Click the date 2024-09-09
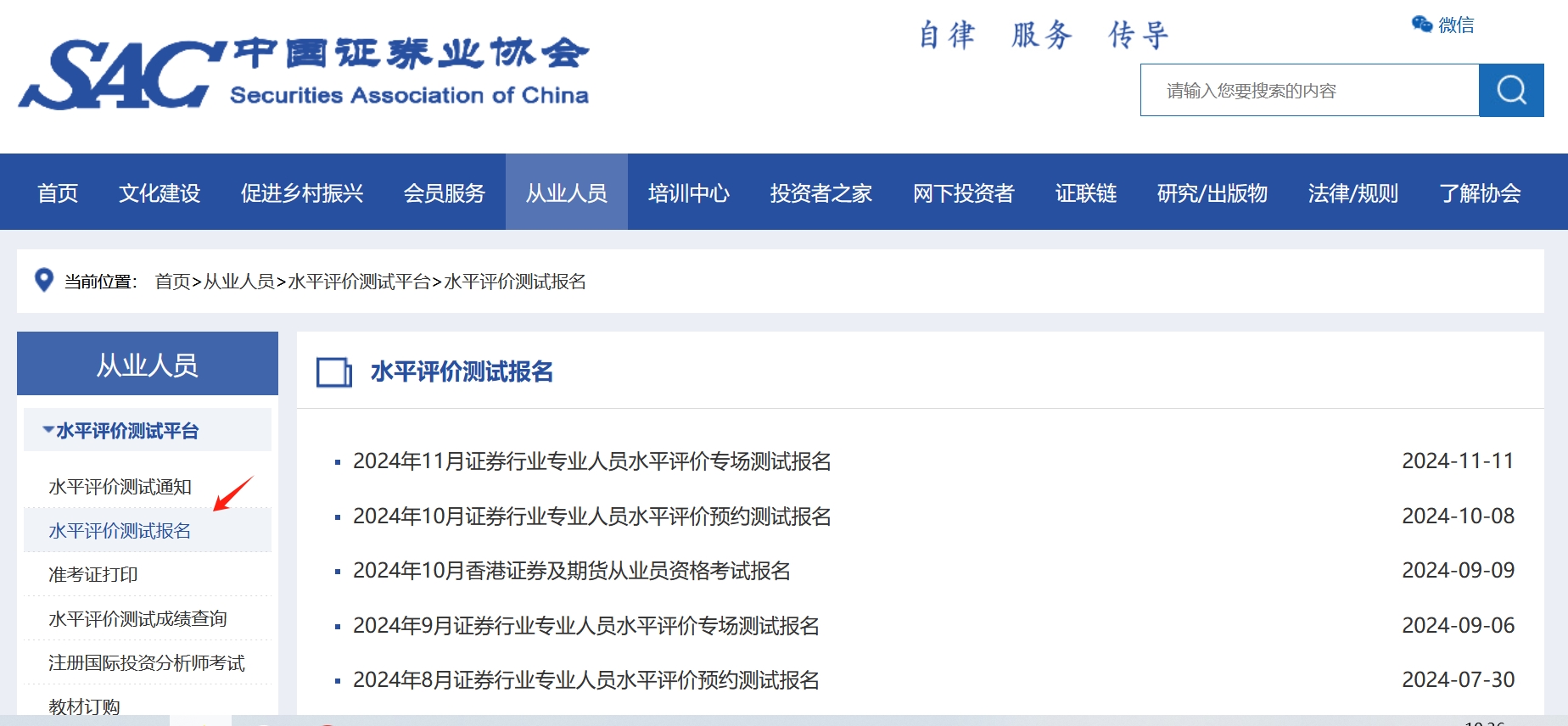This screenshot has height=726, width=1568. 1458,571
